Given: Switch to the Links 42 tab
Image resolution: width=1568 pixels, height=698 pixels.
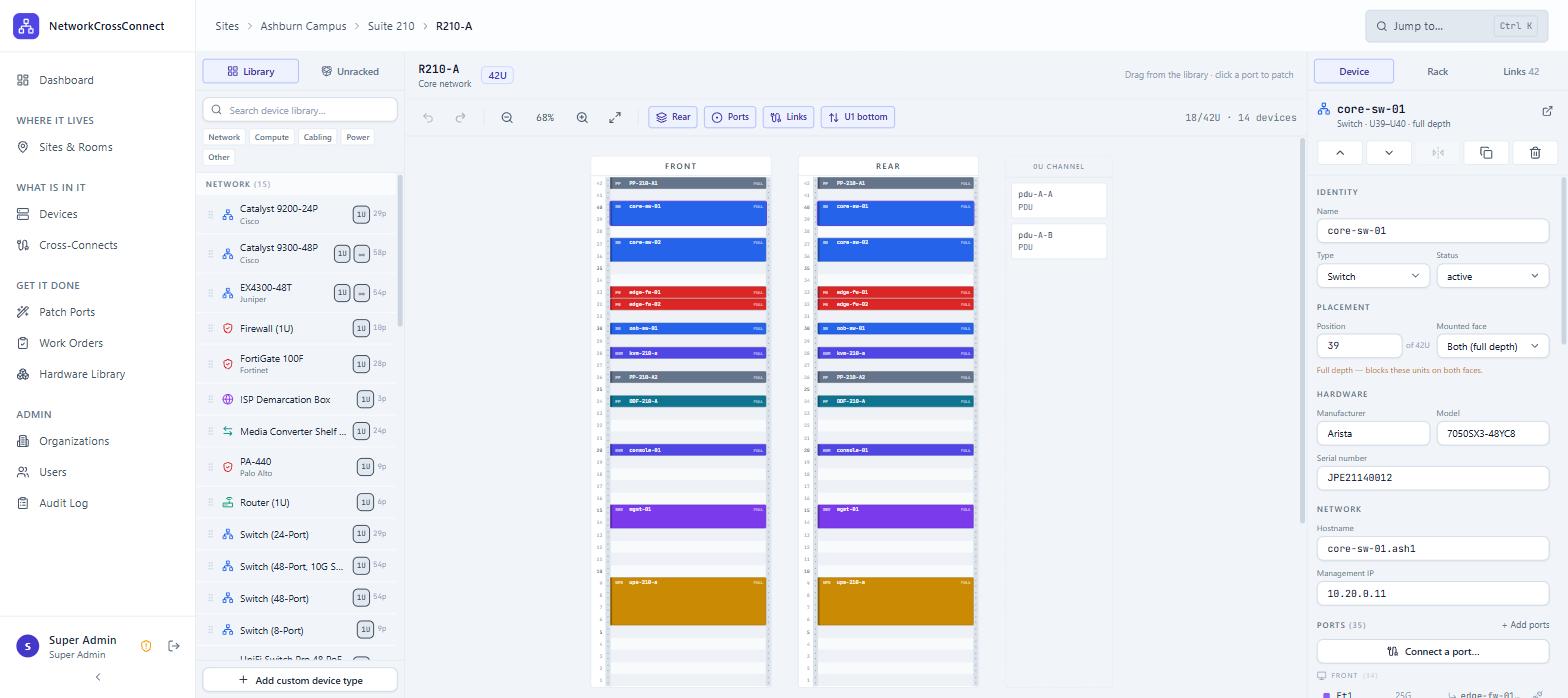Looking at the screenshot, I should pos(1521,71).
